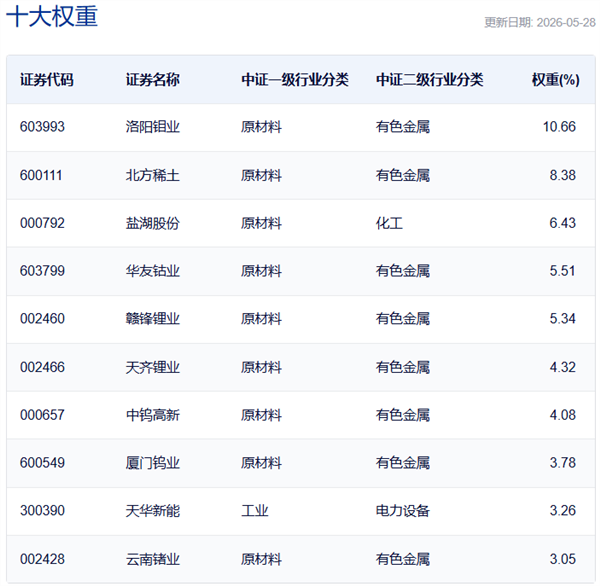Click the 工业 first-level industry cell
Image resolution: width=600 pixels, height=586 pixels.
point(254,511)
